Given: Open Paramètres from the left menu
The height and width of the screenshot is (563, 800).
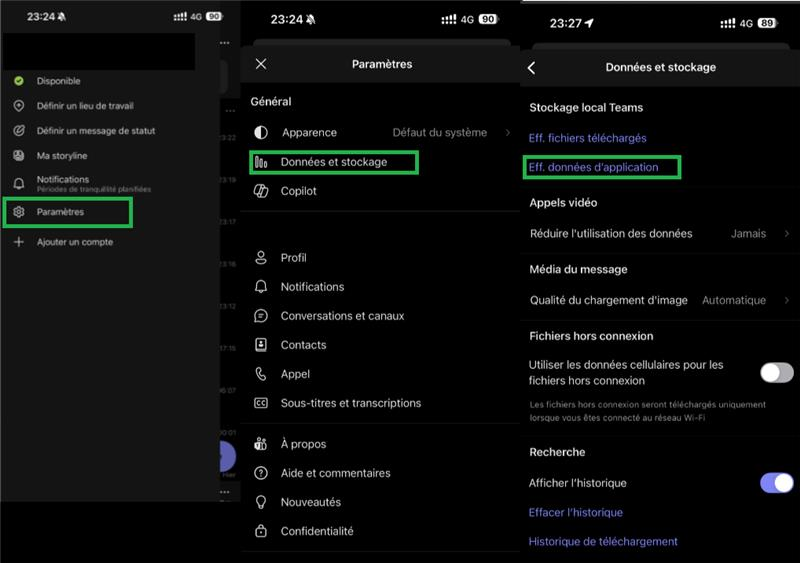Looking at the screenshot, I should 68,212.
